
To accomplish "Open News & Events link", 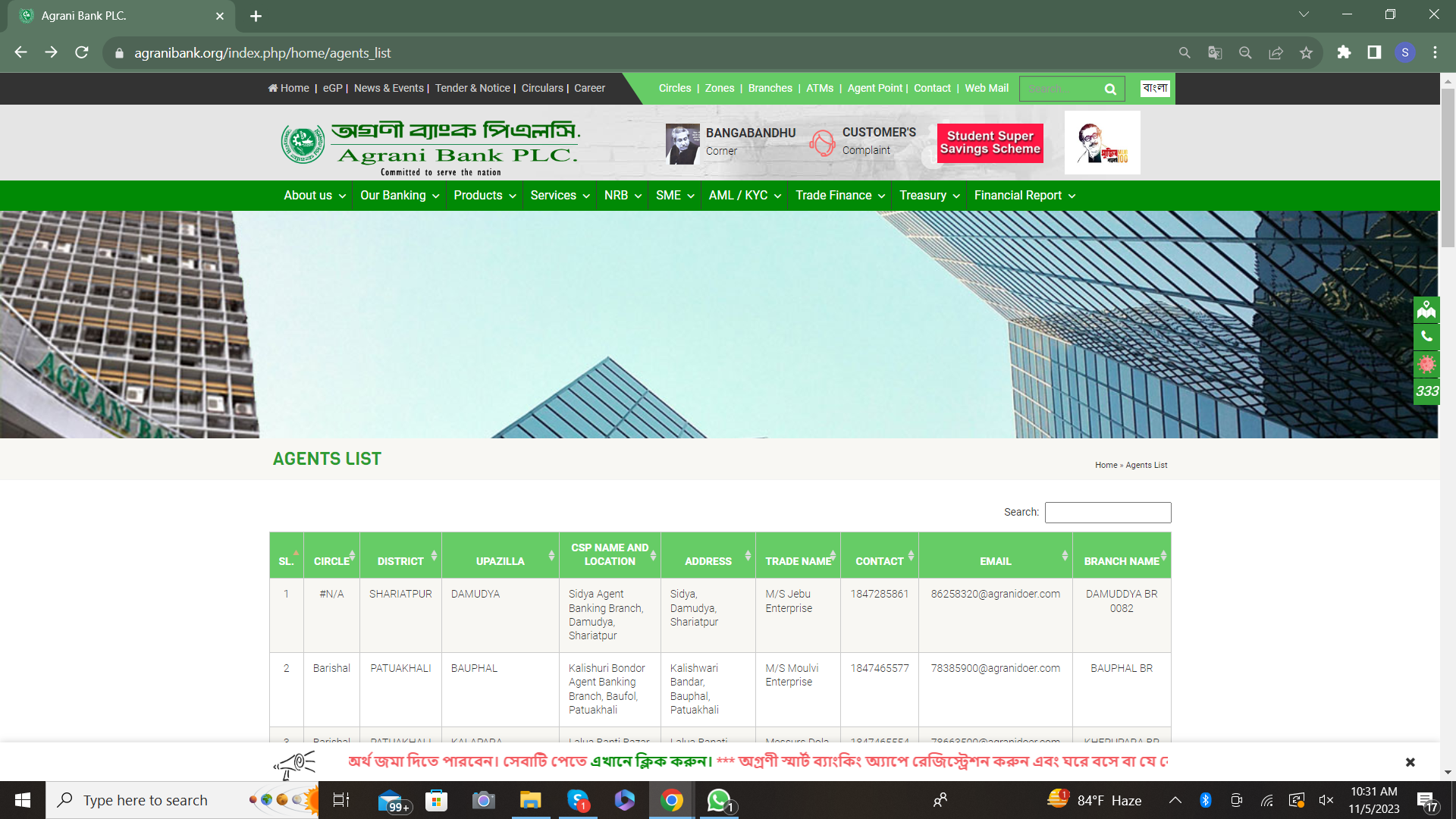I will click(388, 88).
